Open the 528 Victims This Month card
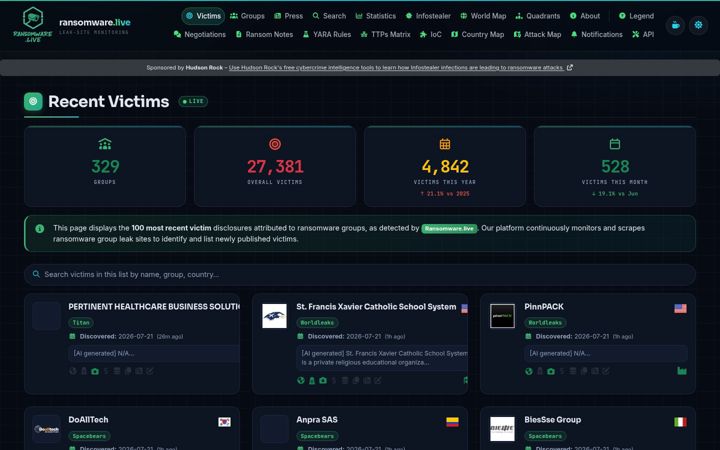 pos(614,166)
